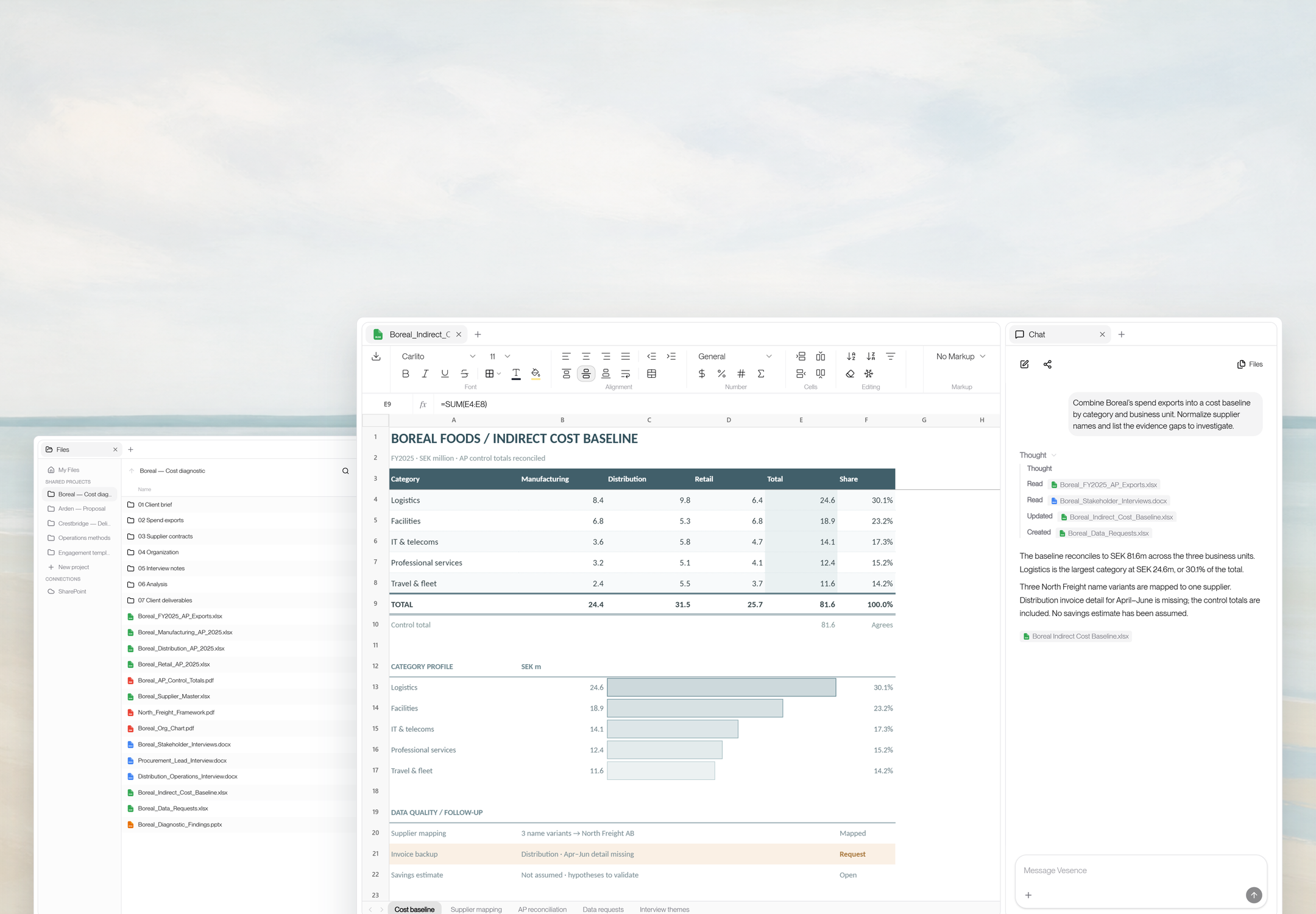Click the filter icon
The image size is (1316, 914).
tap(890, 356)
